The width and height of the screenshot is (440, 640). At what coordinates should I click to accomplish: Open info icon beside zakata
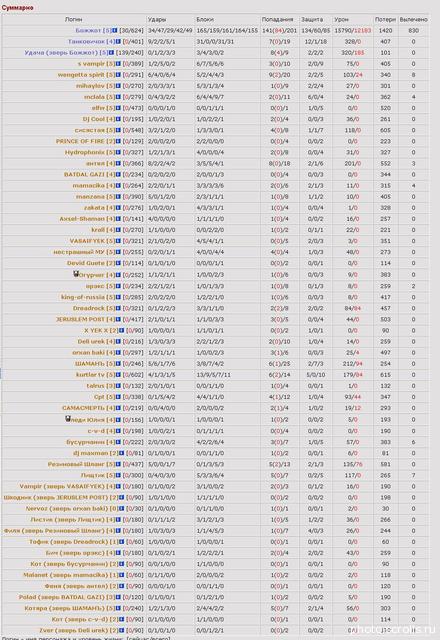click(x=118, y=208)
